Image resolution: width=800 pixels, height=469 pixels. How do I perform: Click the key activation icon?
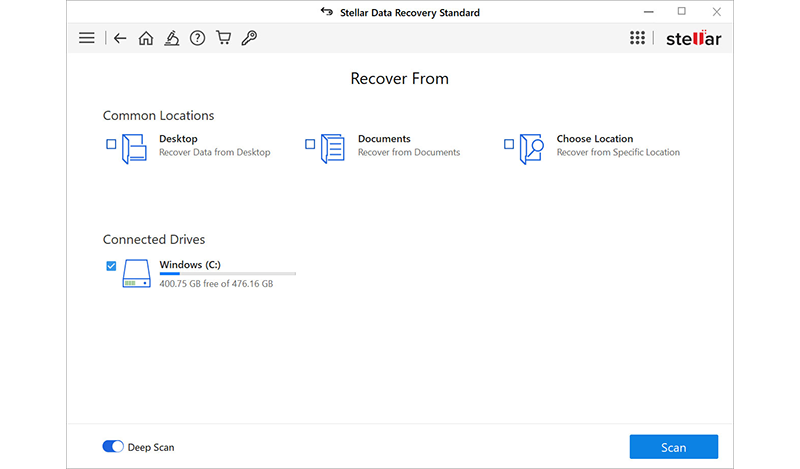[249, 38]
